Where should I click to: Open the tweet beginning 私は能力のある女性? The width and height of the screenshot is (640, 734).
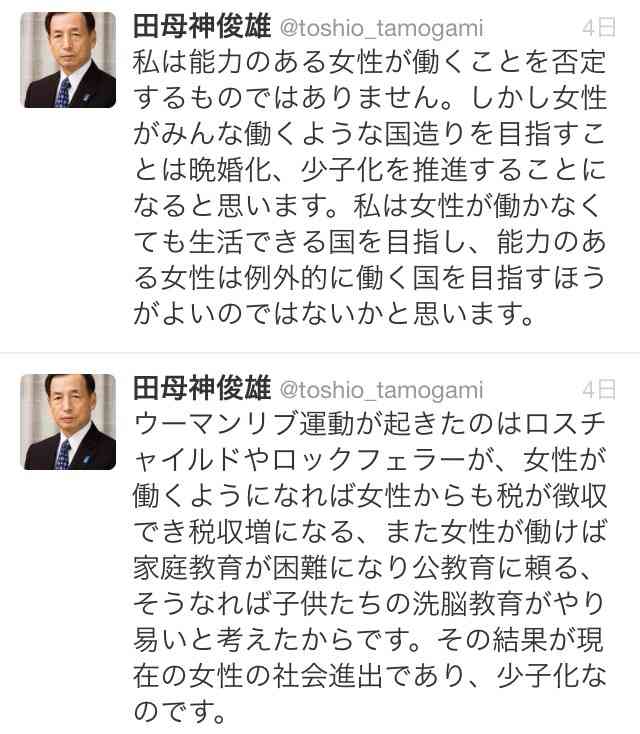[370, 188]
